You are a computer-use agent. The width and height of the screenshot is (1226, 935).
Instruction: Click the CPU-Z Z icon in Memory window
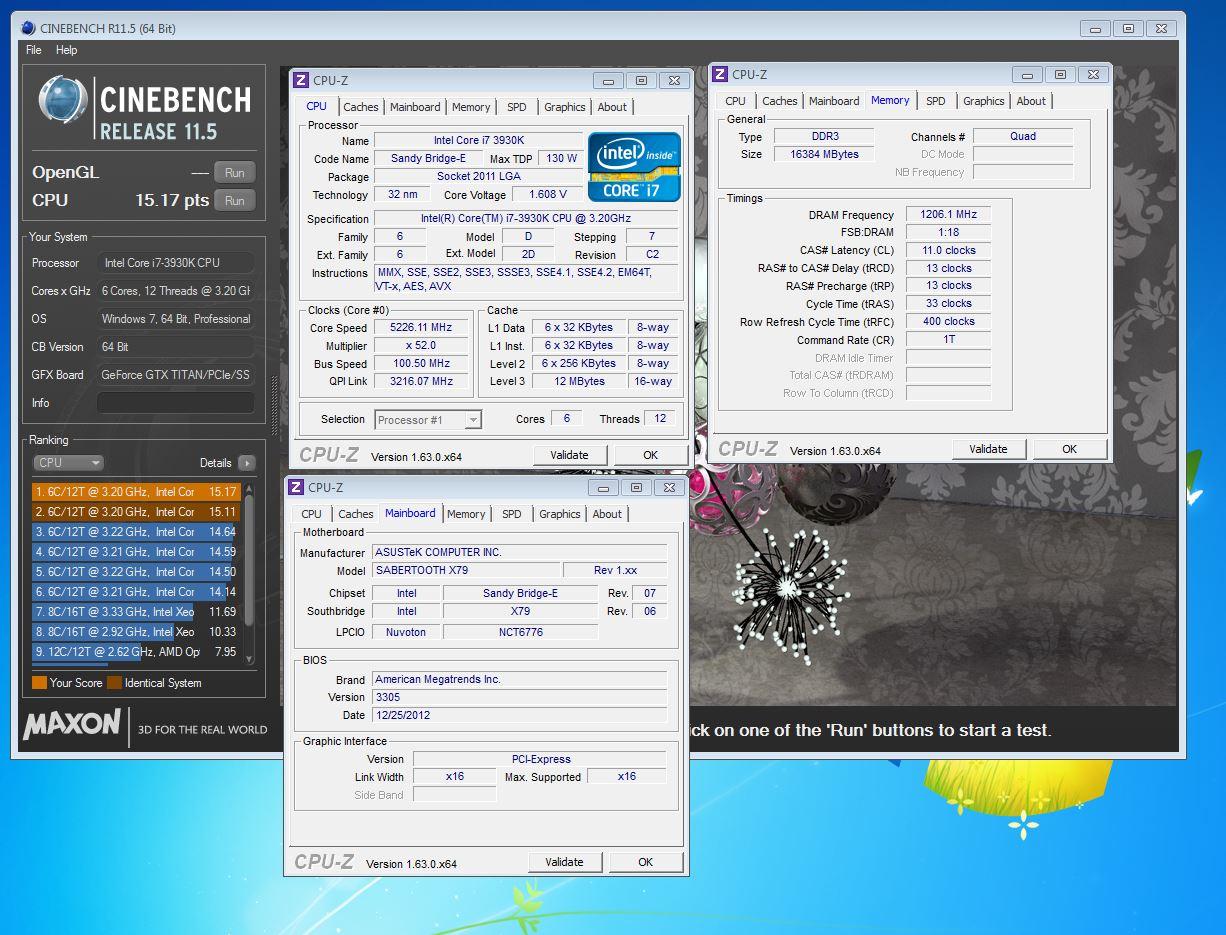coord(719,74)
